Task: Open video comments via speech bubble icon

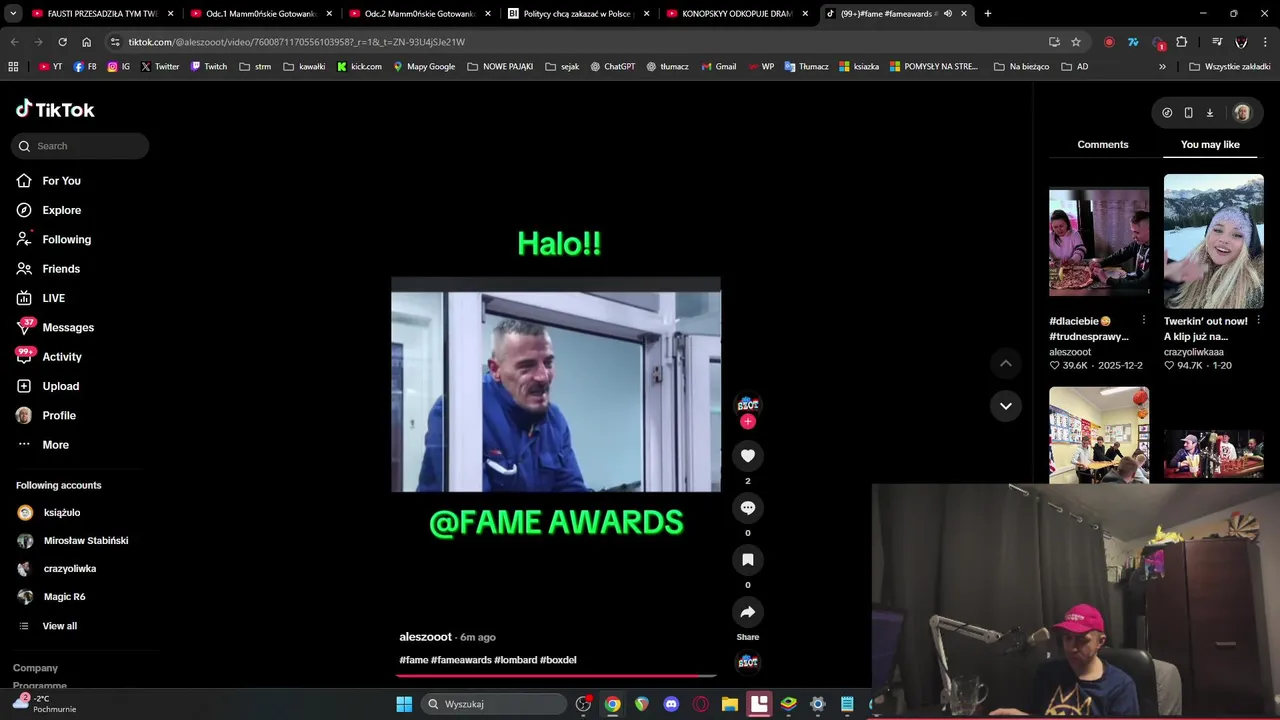Action: click(747, 508)
